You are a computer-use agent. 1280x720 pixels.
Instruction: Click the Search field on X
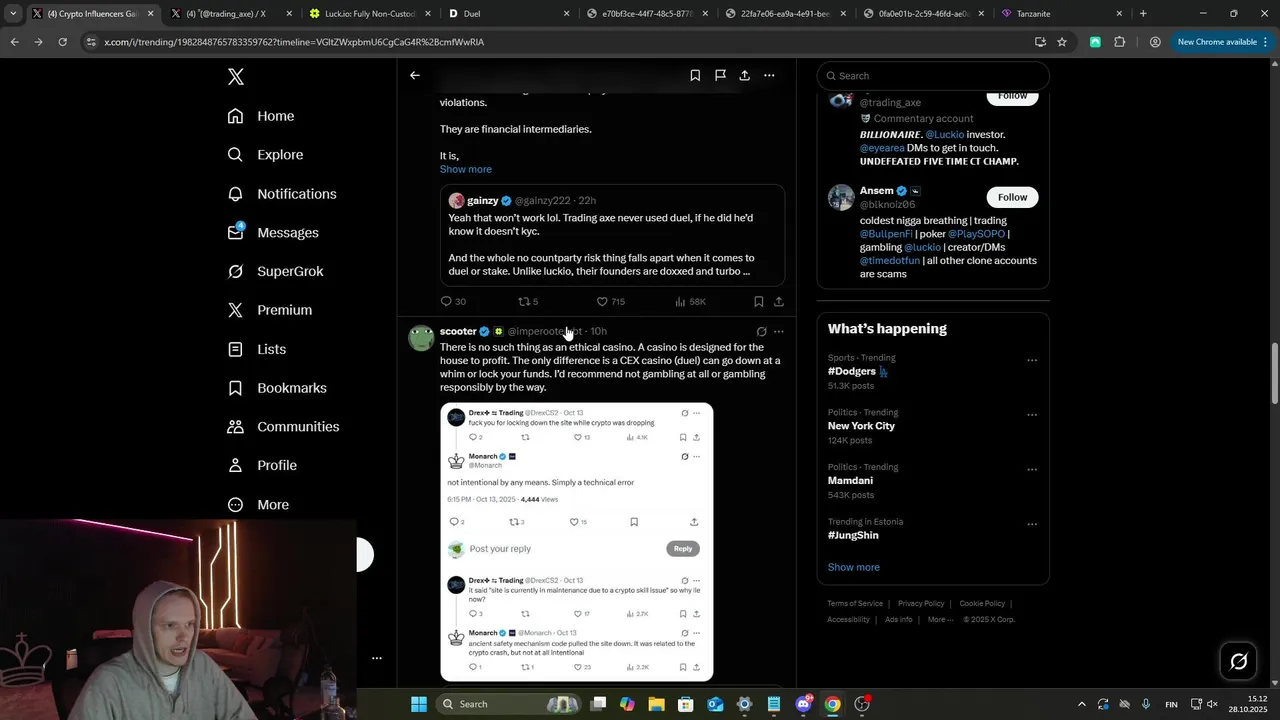(933, 76)
